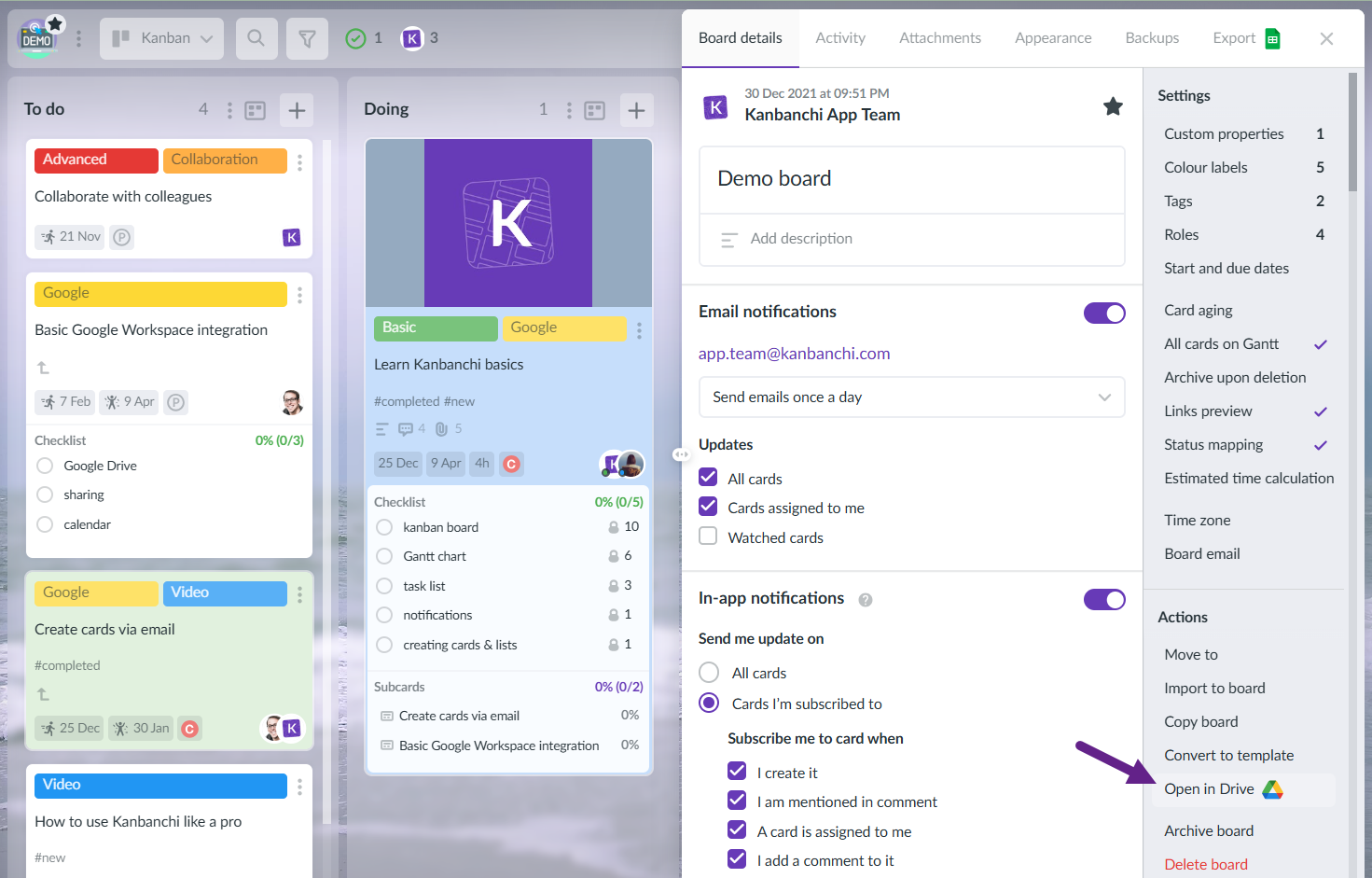Open the Demo board logo menu
This screenshot has height=878, width=1372.
pos(37,39)
